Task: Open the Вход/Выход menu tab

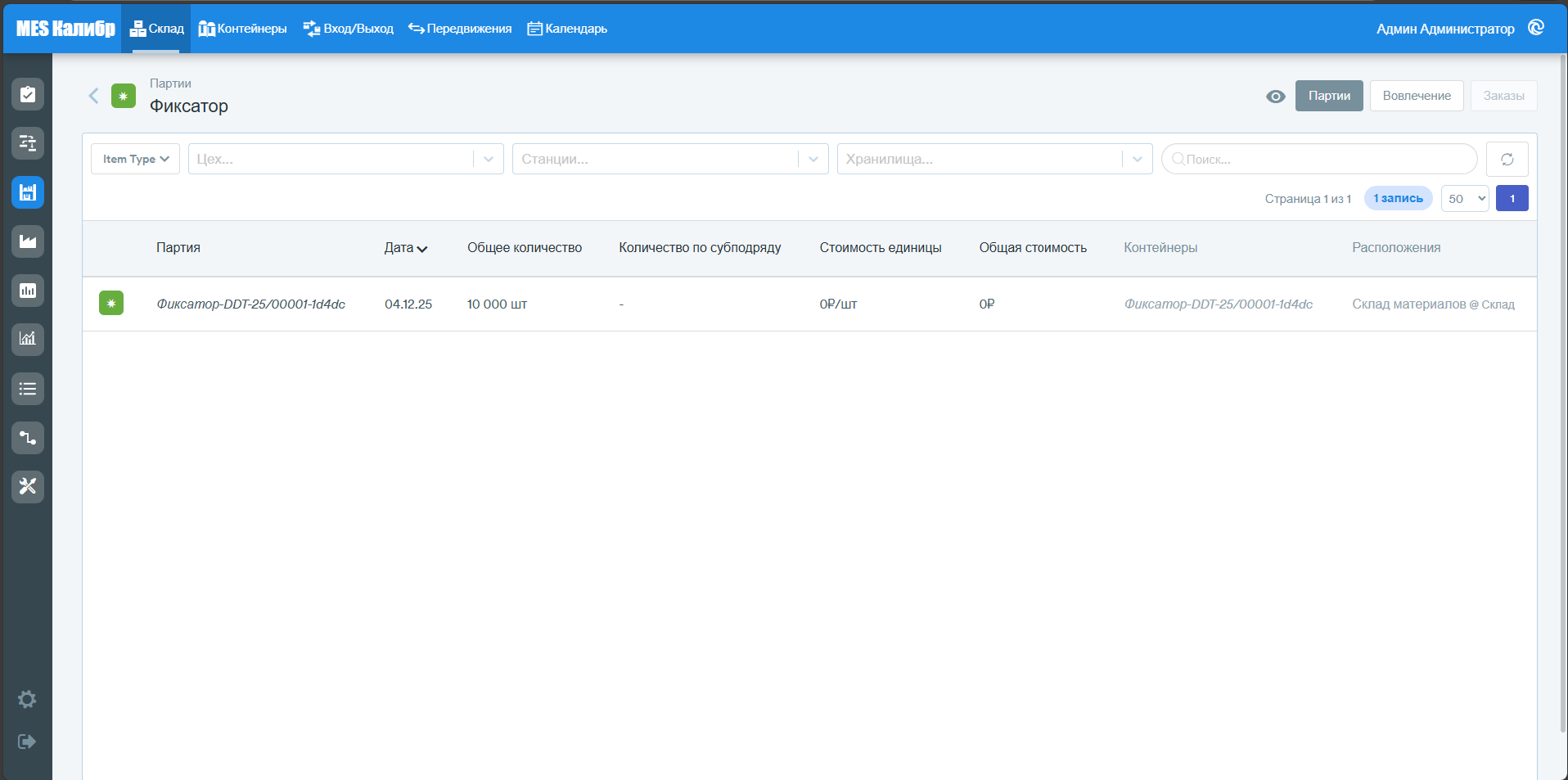Action: pos(348,29)
